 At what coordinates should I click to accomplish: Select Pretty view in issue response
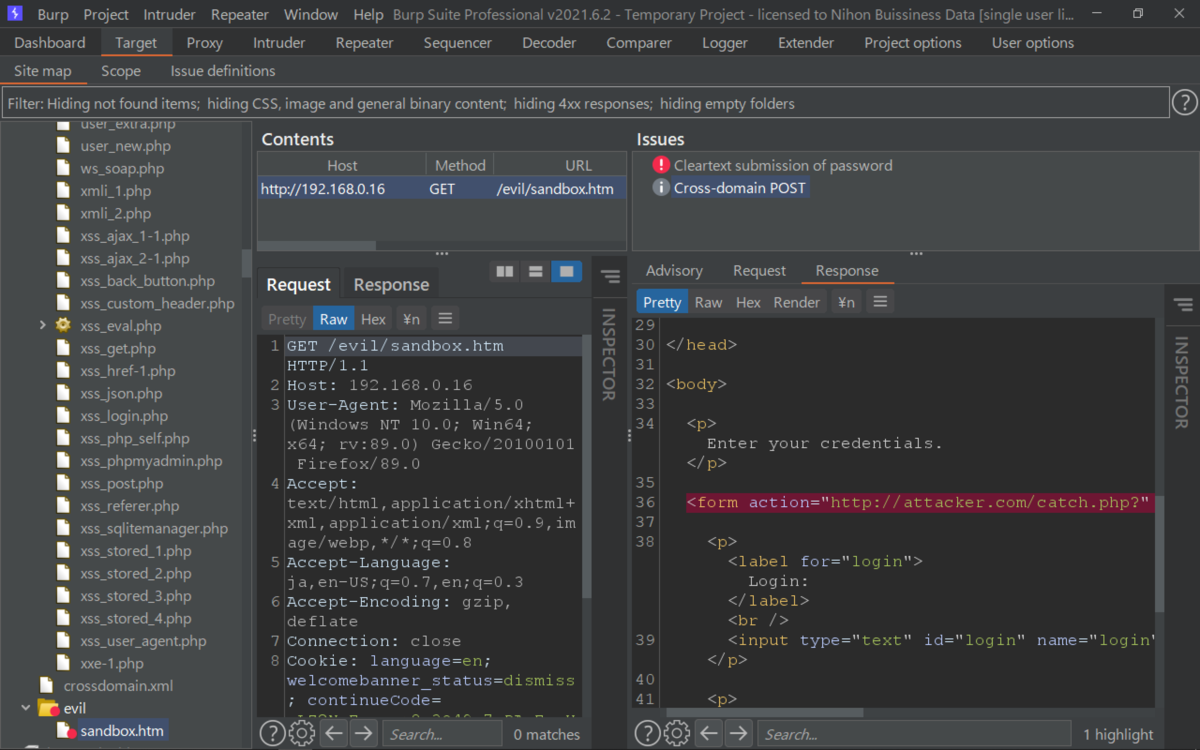[x=662, y=302]
